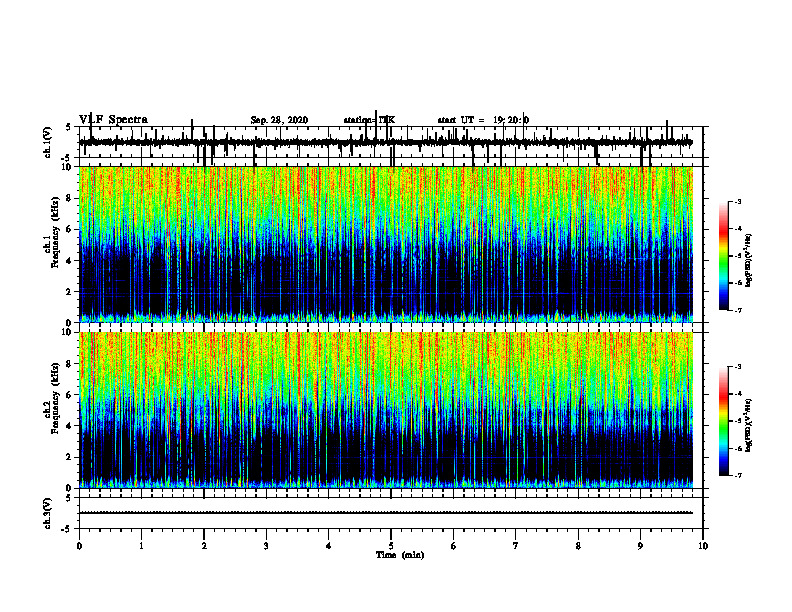The width and height of the screenshot is (792, 612).
Task: Click the "1" minute tick label
Action: coord(141,546)
